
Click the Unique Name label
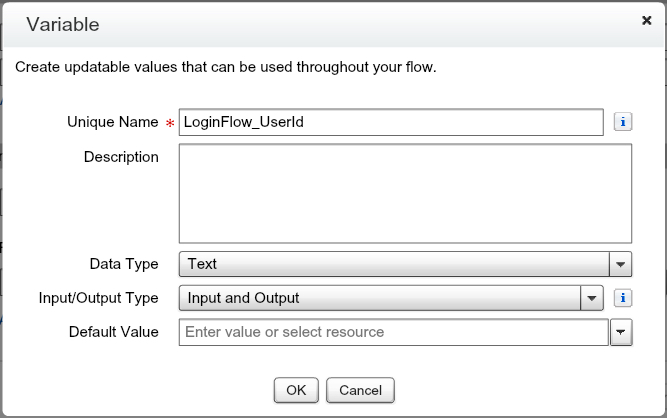click(112, 122)
